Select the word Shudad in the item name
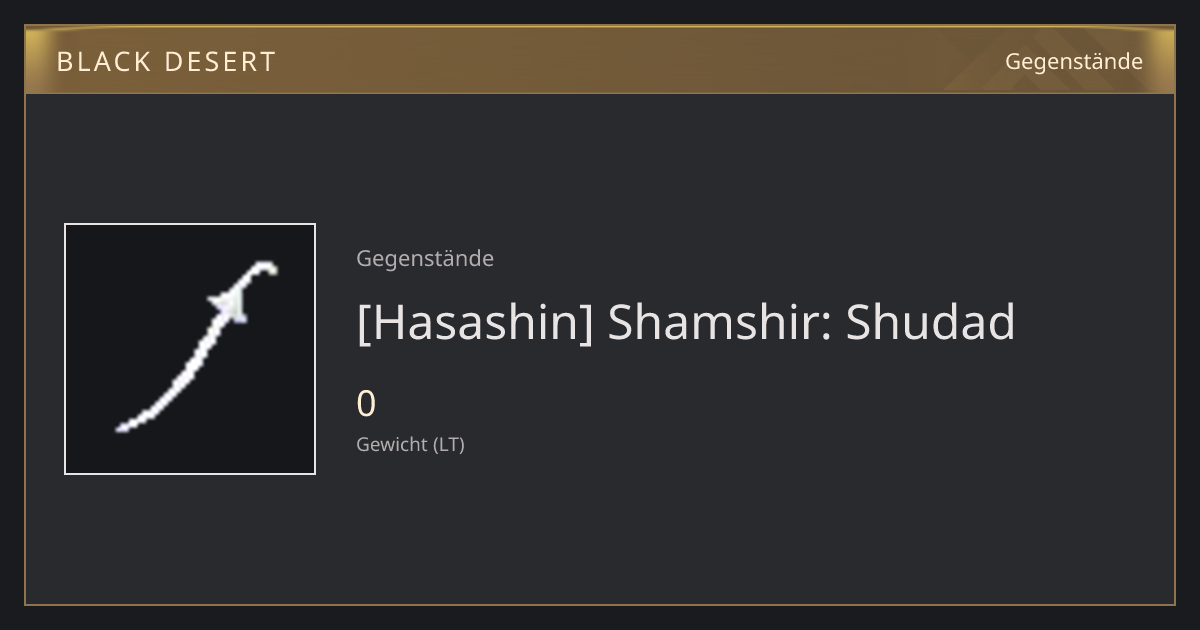The image size is (1200, 630). [x=930, y=322]
